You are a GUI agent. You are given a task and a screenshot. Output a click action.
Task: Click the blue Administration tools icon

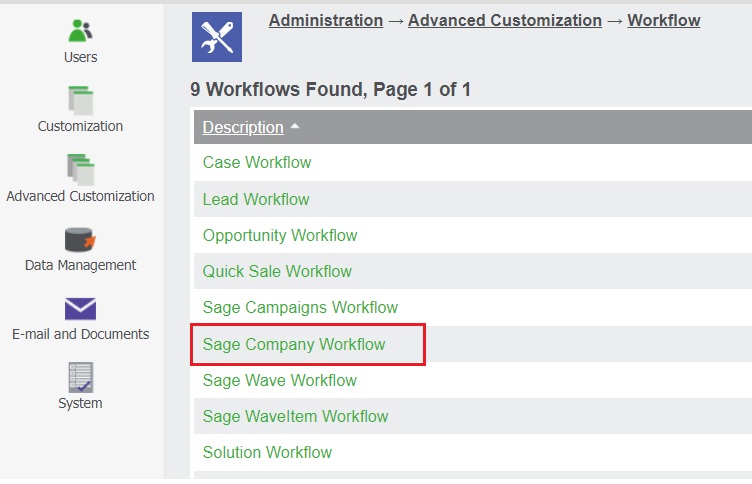point(216,37)
